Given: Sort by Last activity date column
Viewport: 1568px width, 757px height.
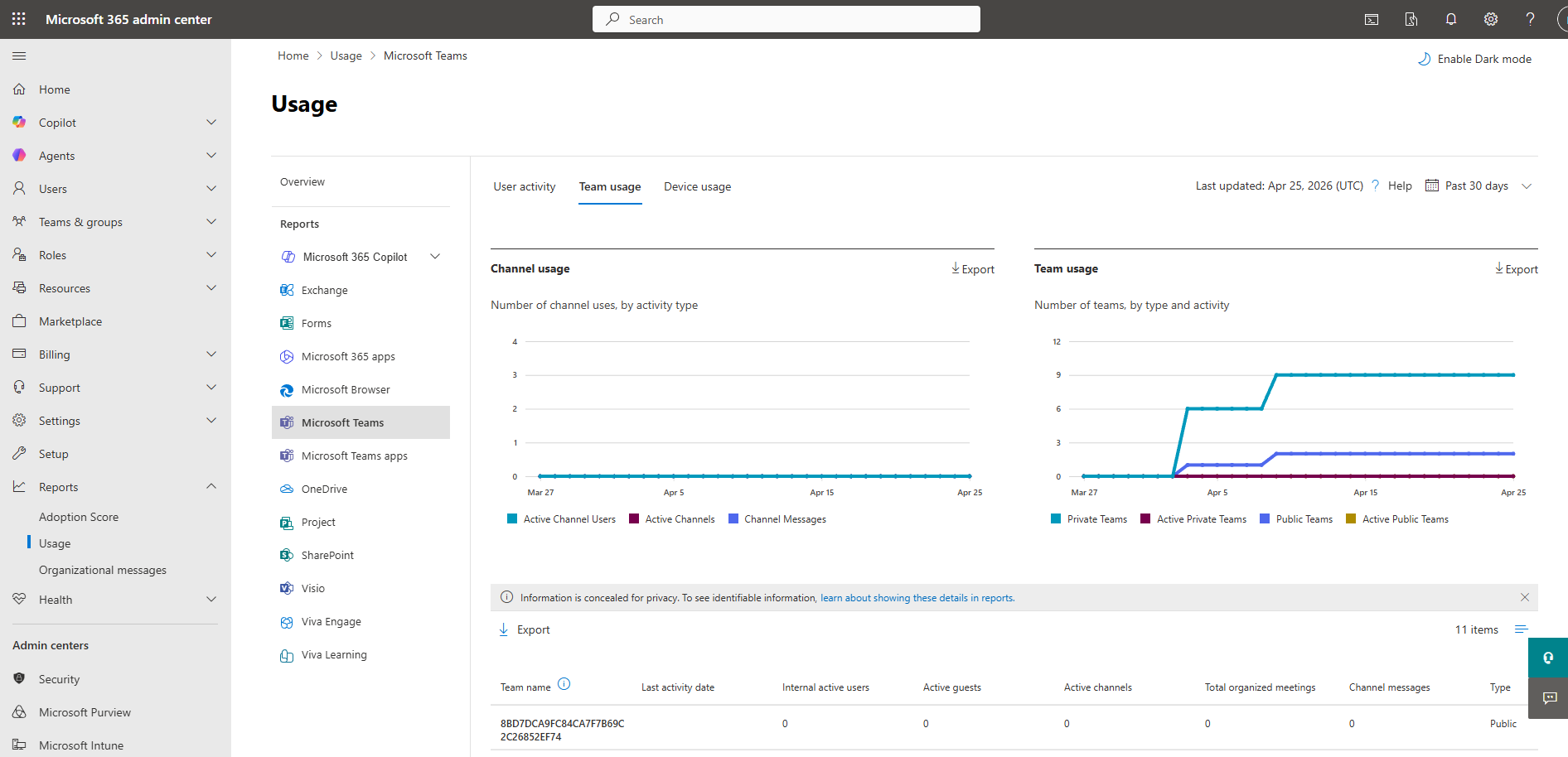Looking at the screenshot, I should tap(678, 687).
